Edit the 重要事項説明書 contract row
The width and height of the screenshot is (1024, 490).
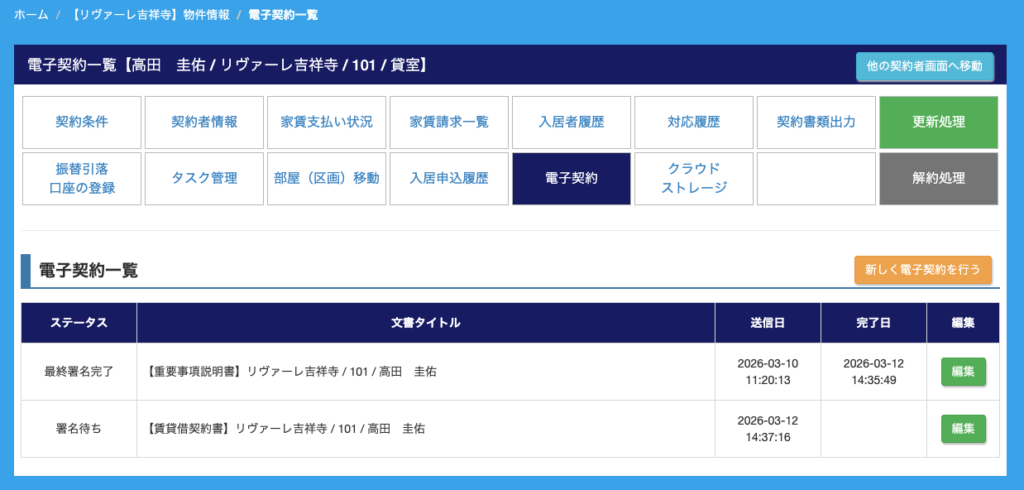coord(963,371)
